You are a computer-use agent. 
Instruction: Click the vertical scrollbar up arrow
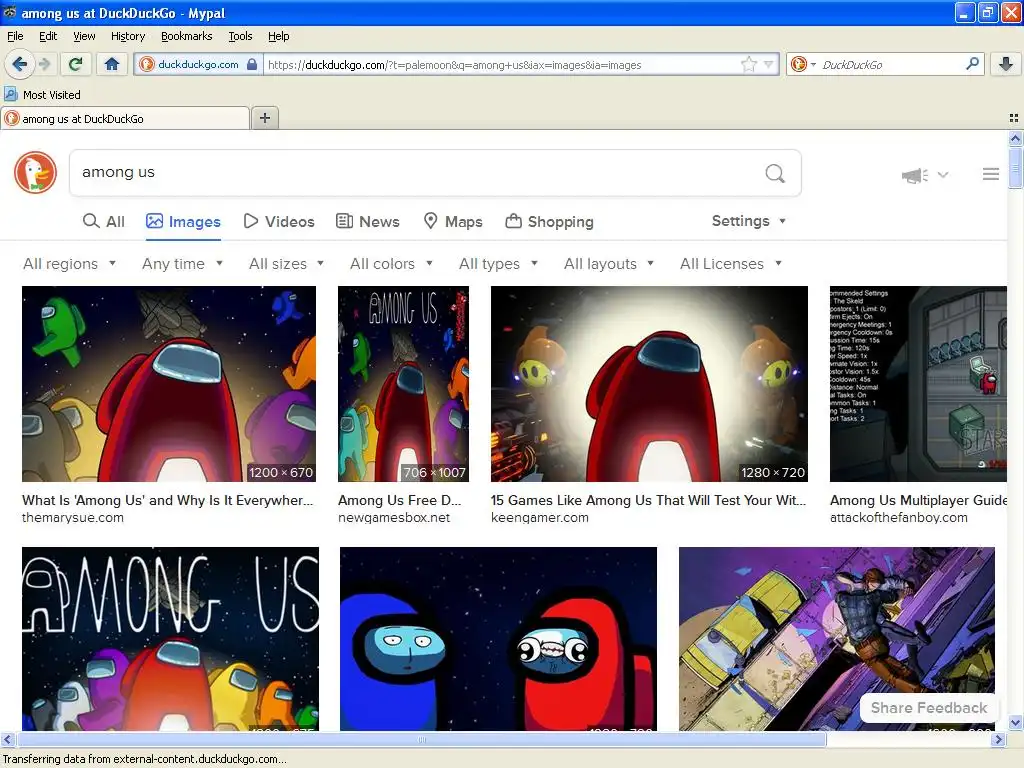(1015, 138)
